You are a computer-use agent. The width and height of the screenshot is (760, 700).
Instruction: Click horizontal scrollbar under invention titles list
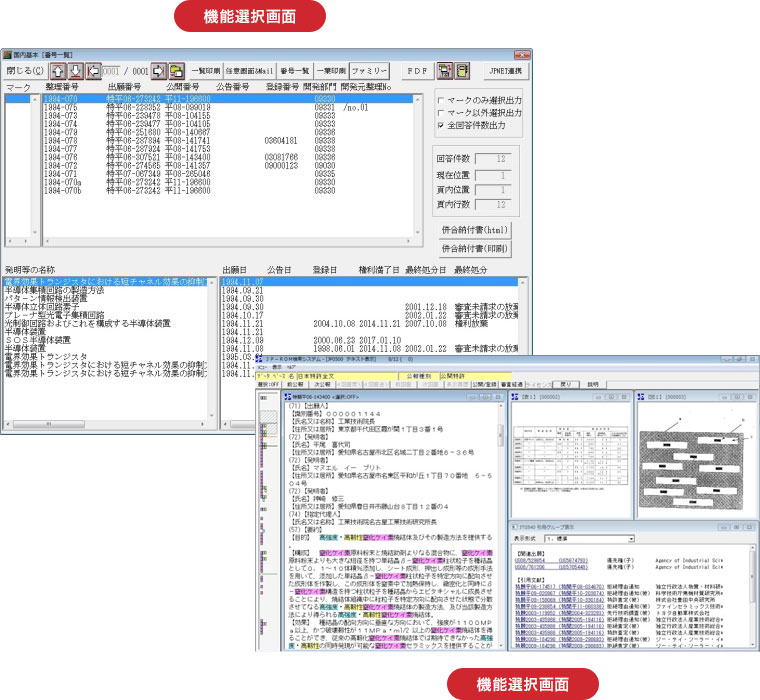coord(106,425)
